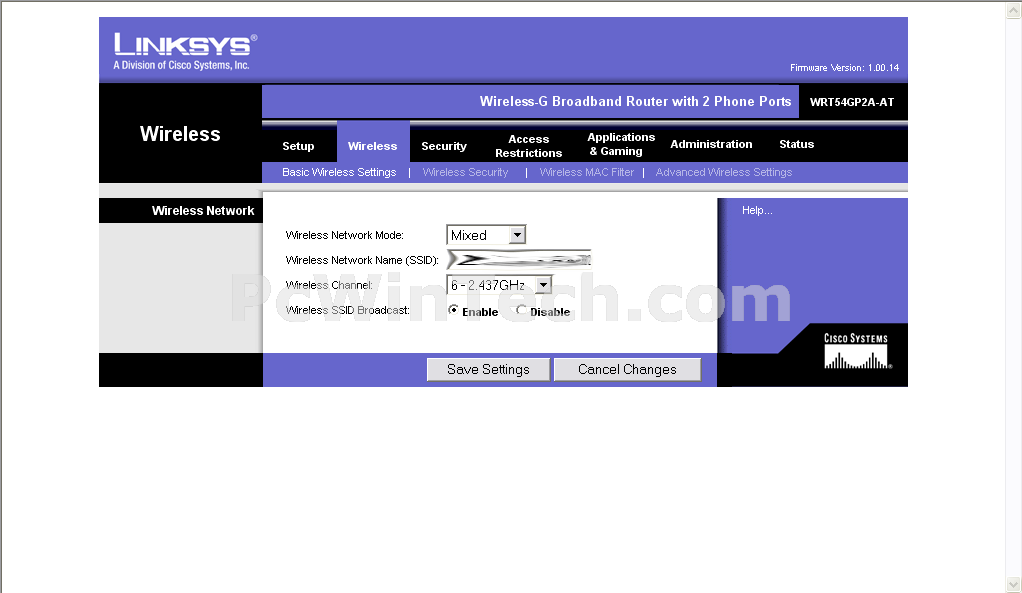Image resolution: width=1022 pixels, height=593 pixels.
Task: Click the page scrollbar down arrow
Action: [x=1014, y=584]
